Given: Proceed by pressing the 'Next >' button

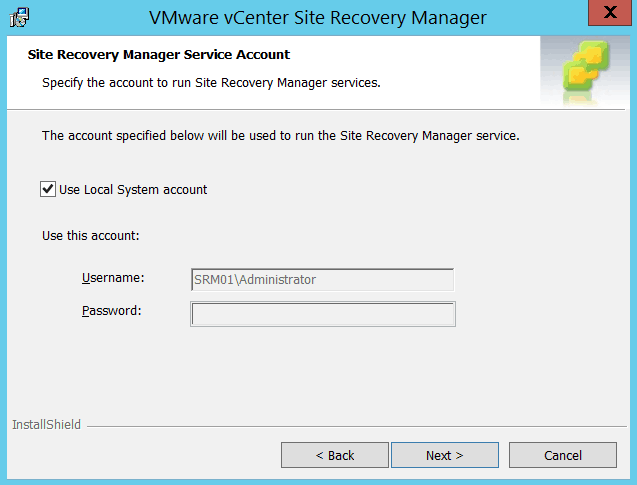Looking at the screenshot, I should [444, 455].
